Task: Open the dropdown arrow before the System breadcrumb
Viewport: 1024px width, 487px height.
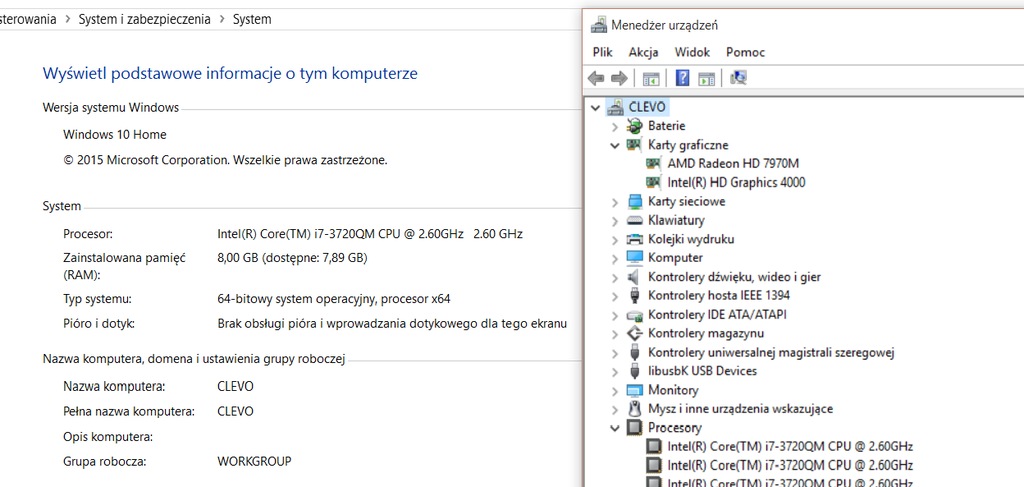Action: pos(222,20)
